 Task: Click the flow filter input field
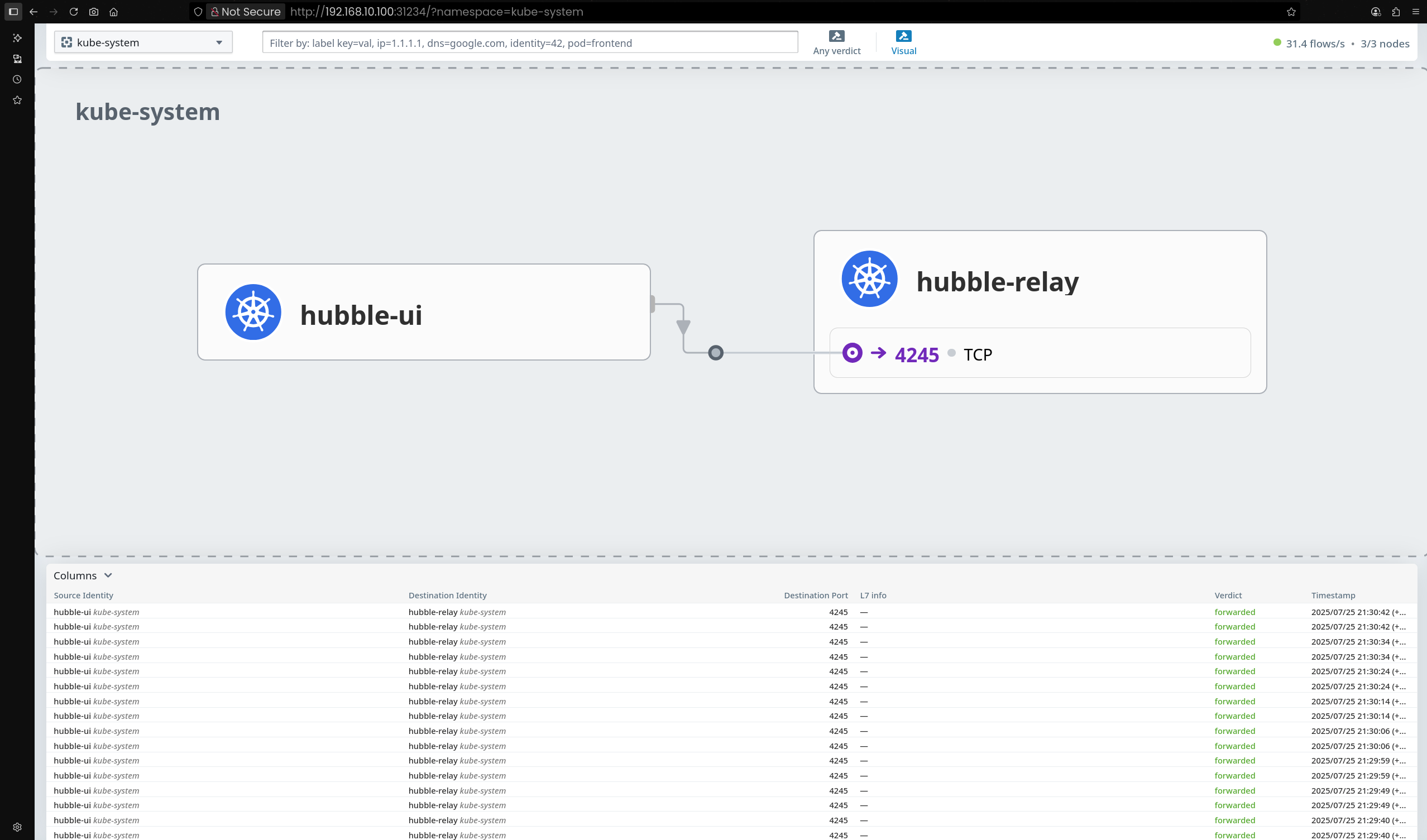click(530, 42)
